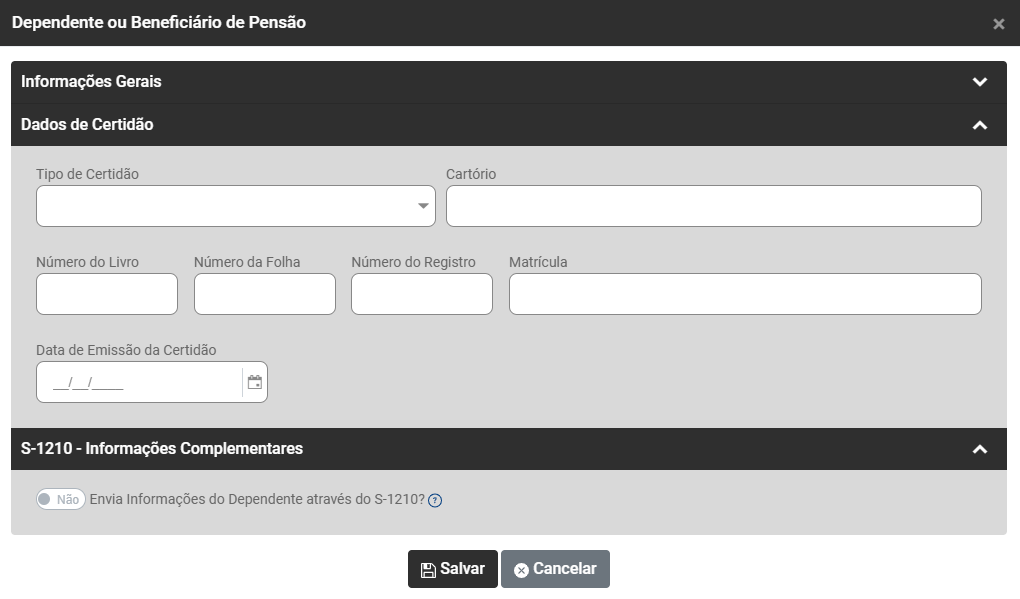The image size is (1020, 599).
Task: Open the Tipo de Certidão dropdown
Action: pos(236,206)
